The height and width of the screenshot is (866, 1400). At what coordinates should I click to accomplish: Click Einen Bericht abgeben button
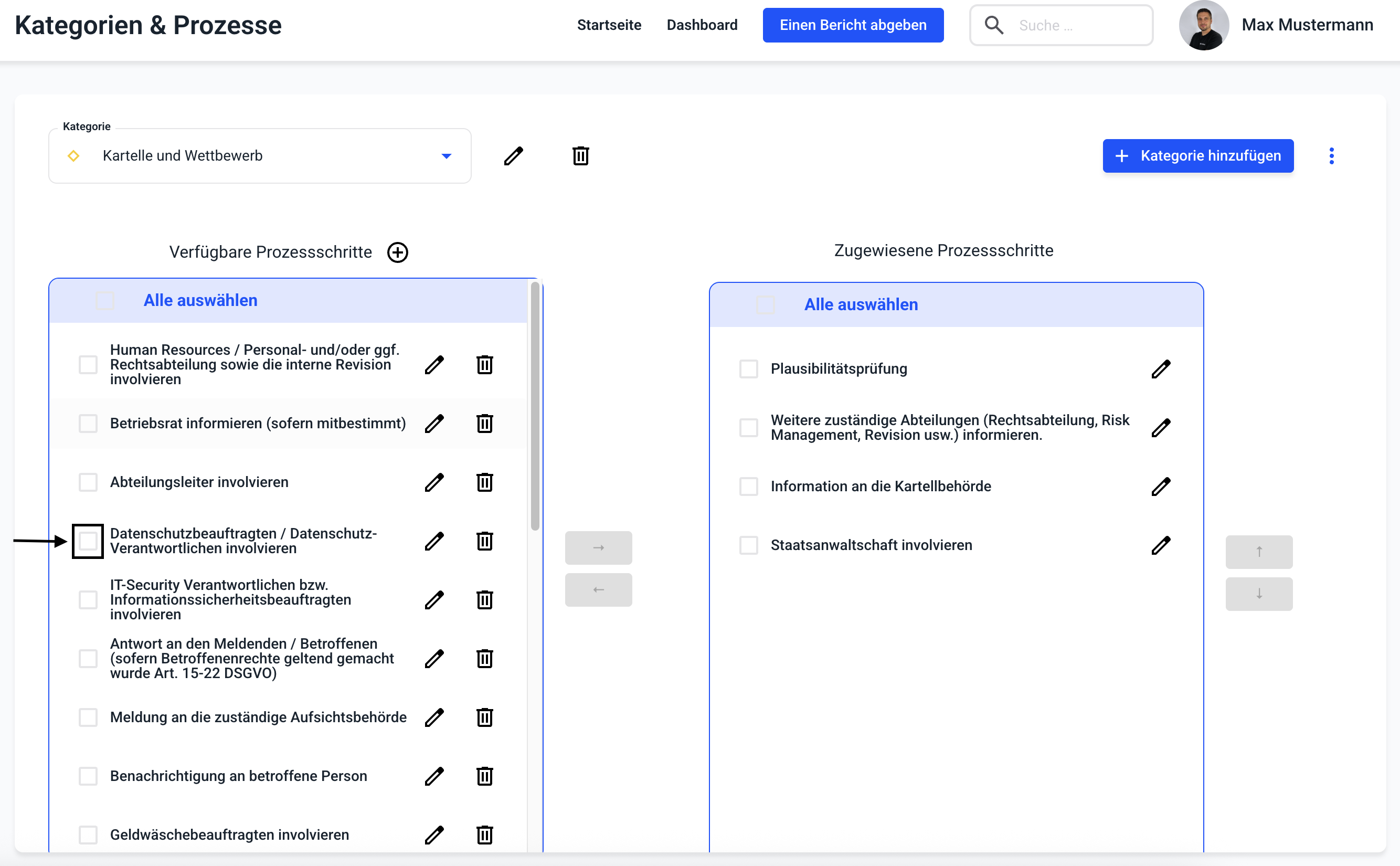click(x=853, y=25)
